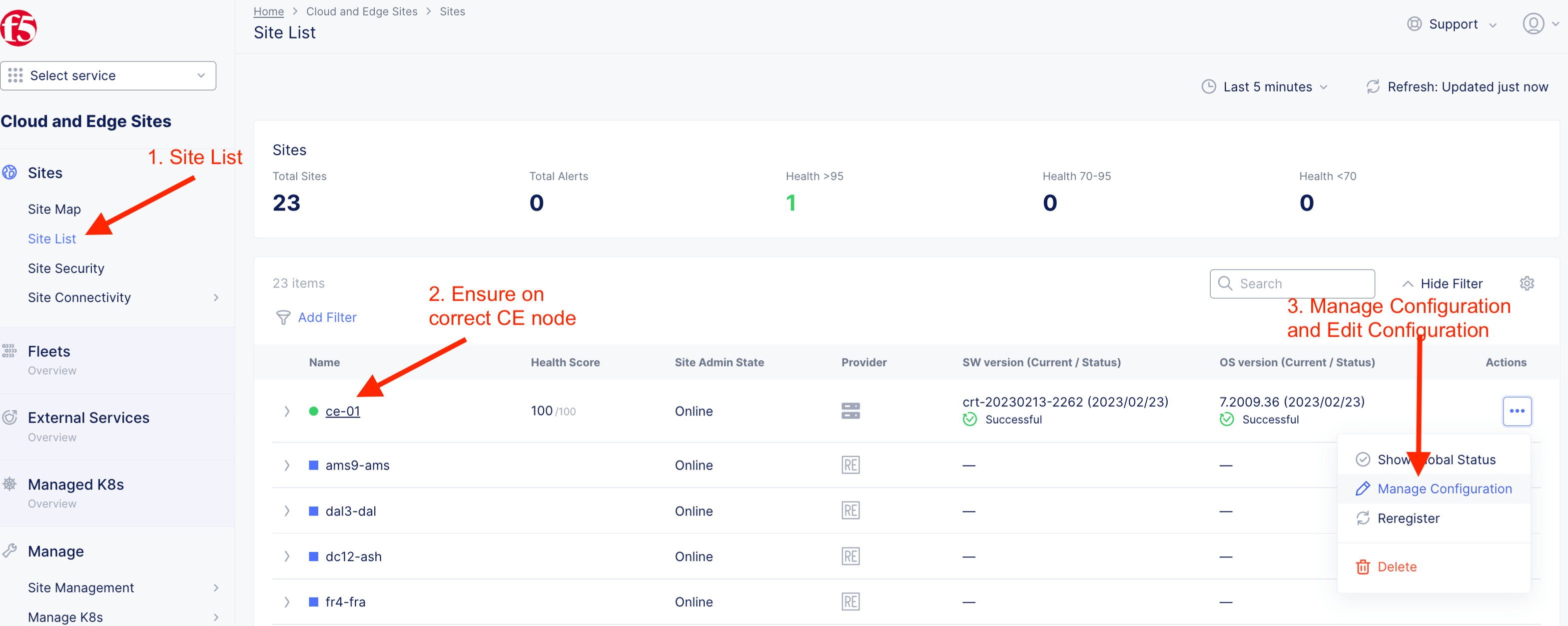Expand the ams9-ams row chevron

point(287,465)
